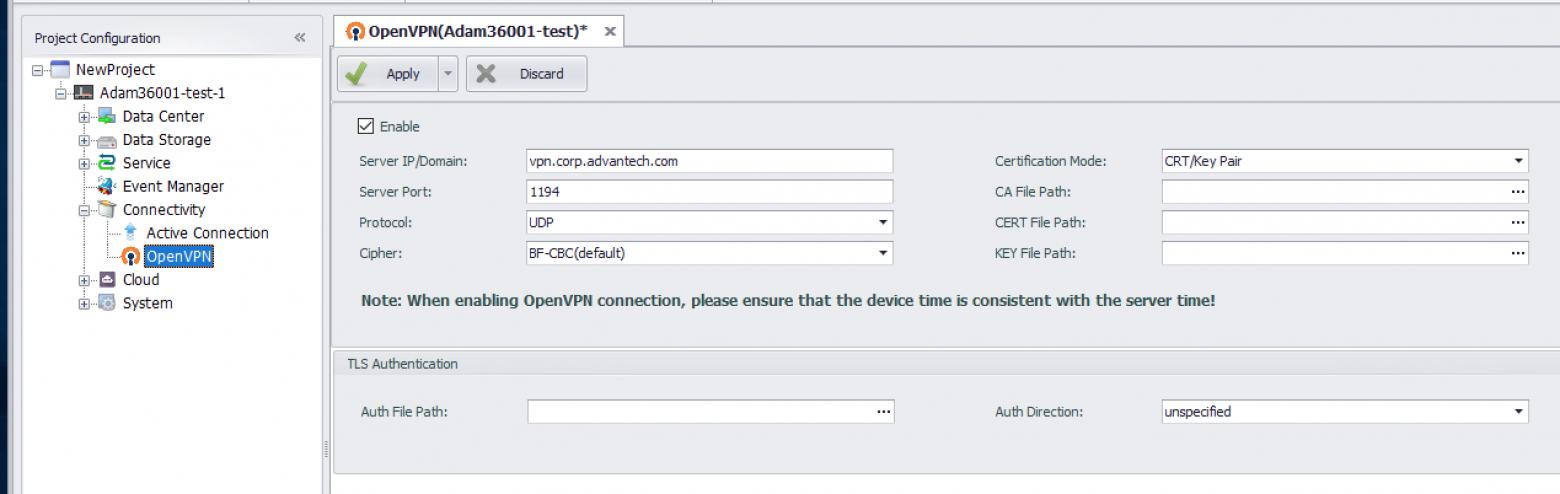Switch to the OpenVPN(Adam36001-test) tab
This screenshot has width=1560, height=494.
[468, 31]
